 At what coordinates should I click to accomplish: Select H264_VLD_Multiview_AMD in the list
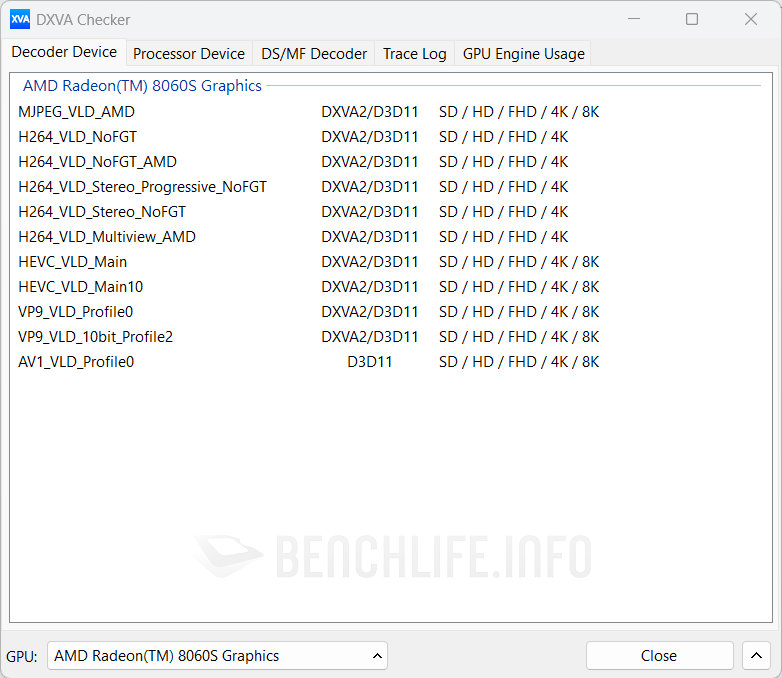[107, 237]
